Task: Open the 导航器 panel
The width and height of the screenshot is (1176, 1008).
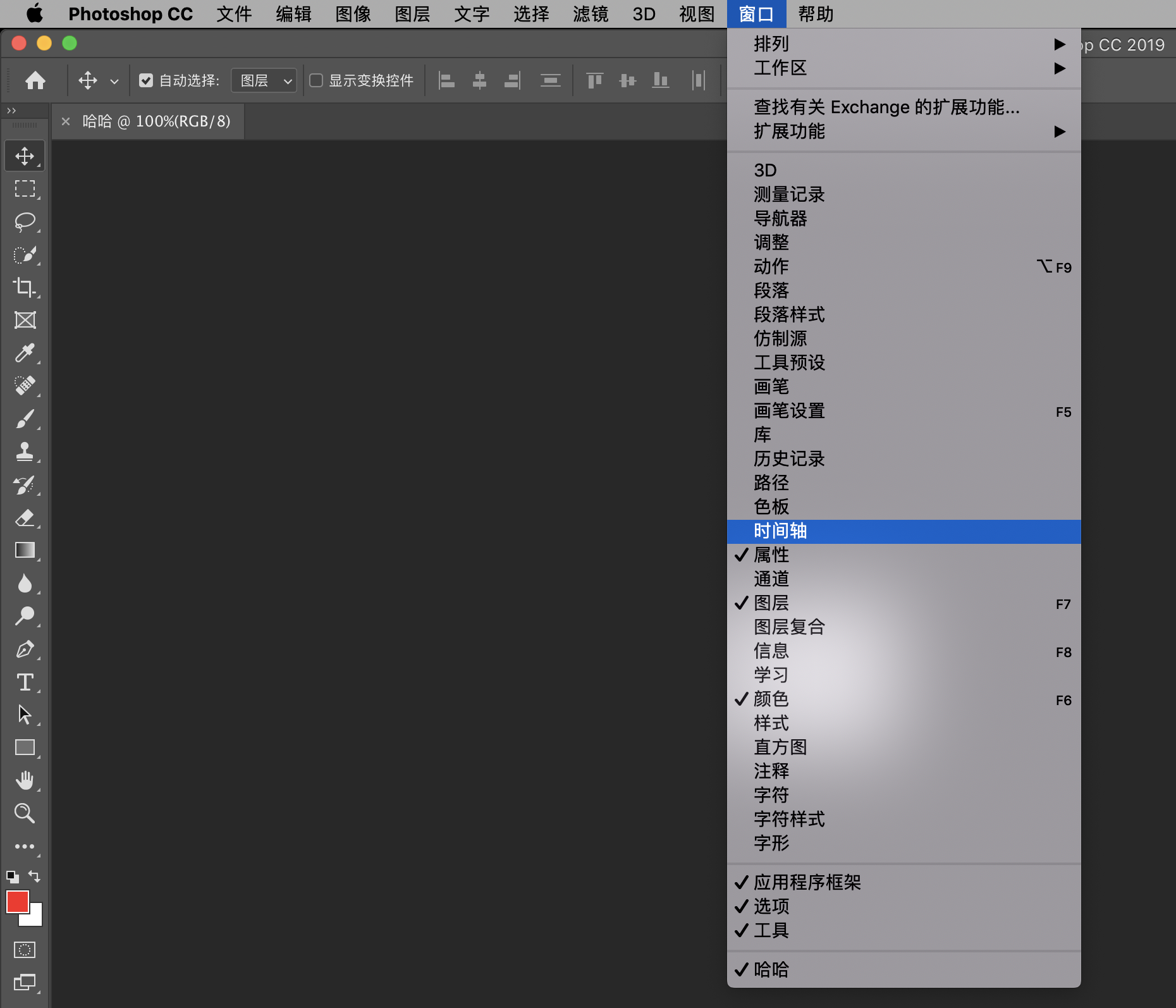Action: pyautogui.click(x=904, y=219)
